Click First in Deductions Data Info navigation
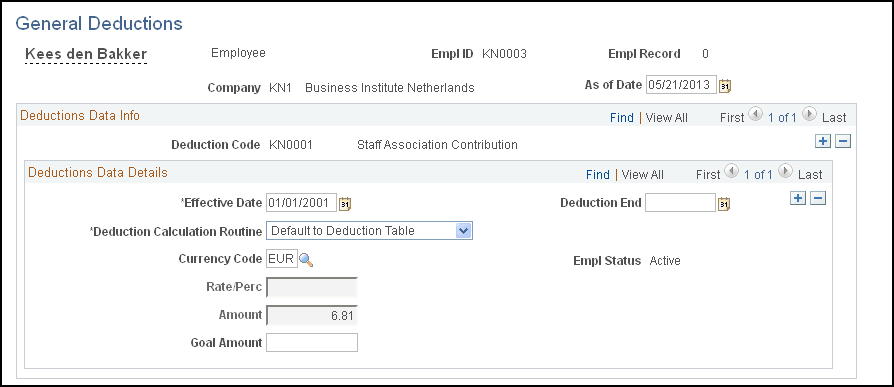The image size is (894, 387). click(x=732, y=117)
